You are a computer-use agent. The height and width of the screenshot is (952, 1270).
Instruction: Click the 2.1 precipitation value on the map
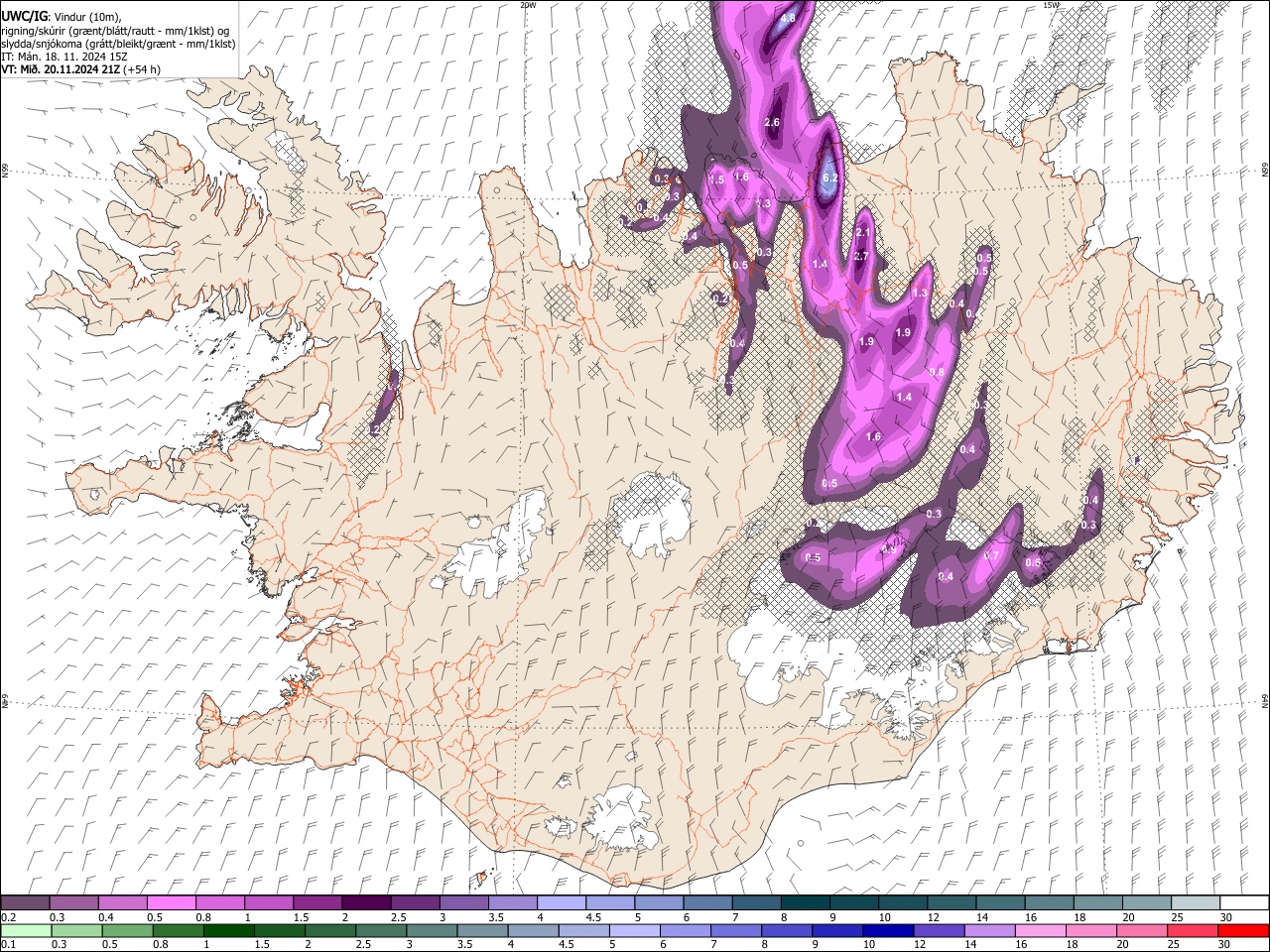862,232
